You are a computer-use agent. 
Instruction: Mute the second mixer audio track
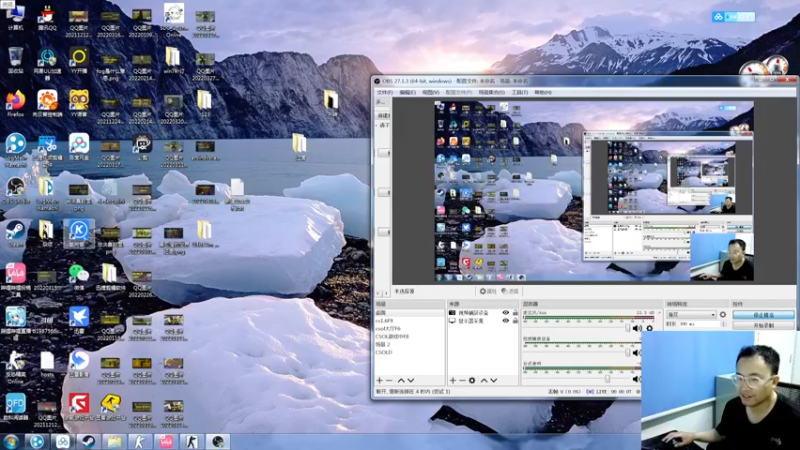click(636, 353)
